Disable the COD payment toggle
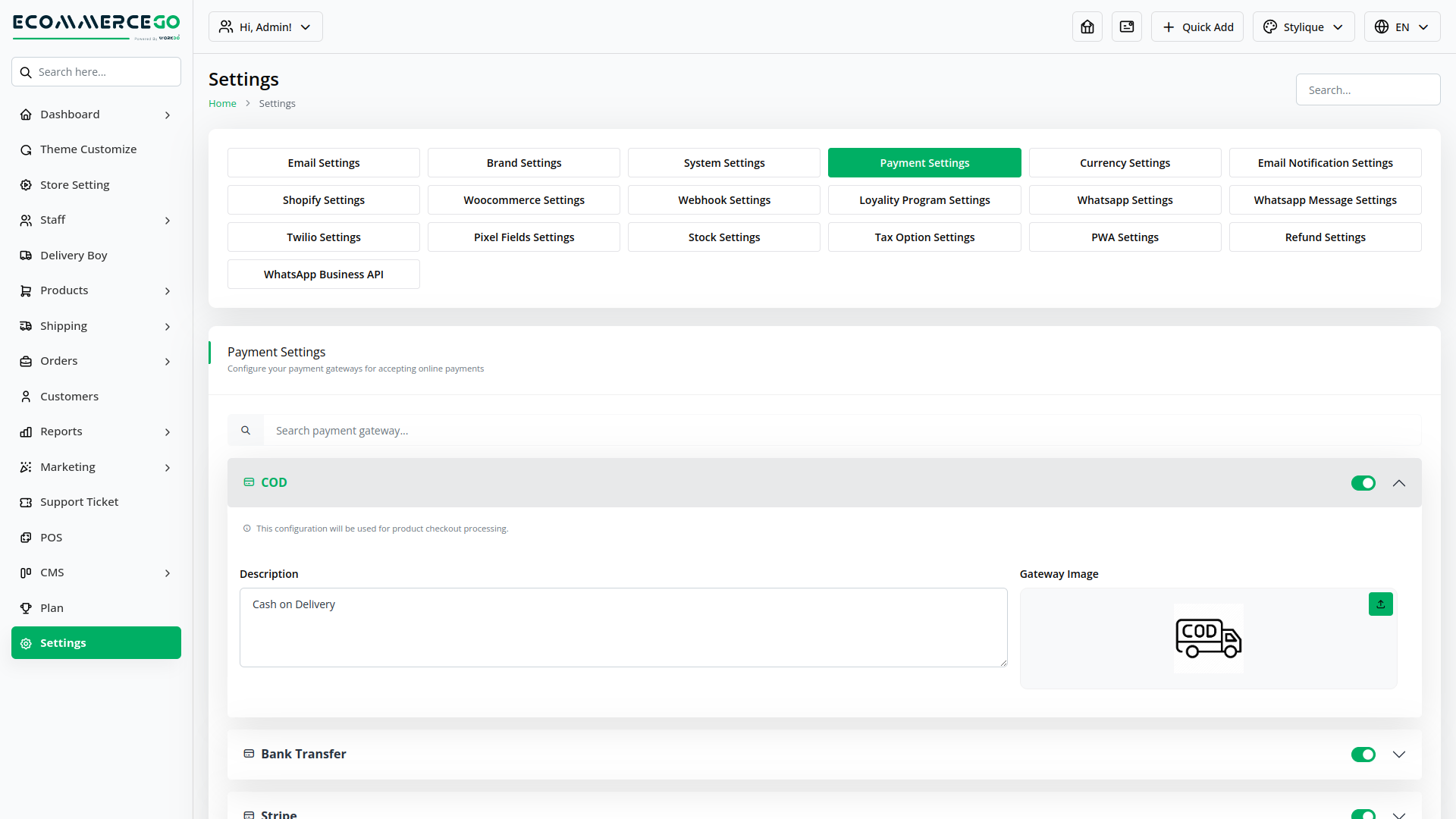The image size is (1456, 819). click(x=1363, y=483)
